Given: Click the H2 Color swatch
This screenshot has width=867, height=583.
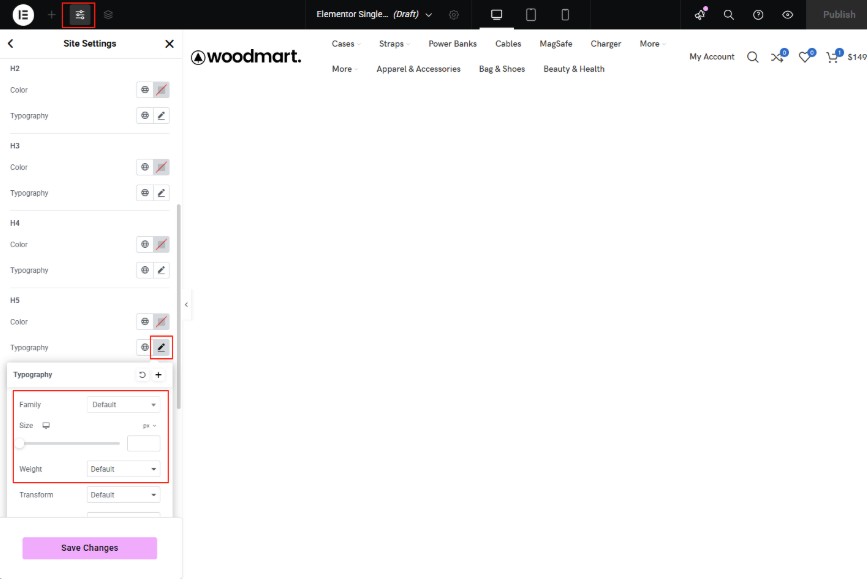Looking at the screenshot, I should [x=161, y=90].
